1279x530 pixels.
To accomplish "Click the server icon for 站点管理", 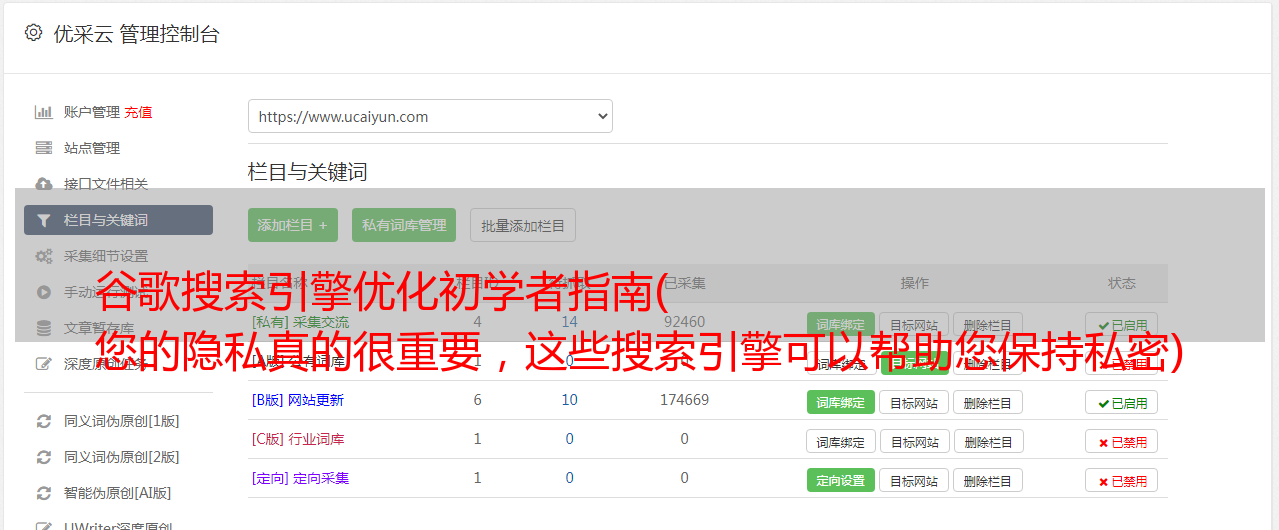I will (x=43, y=148).
